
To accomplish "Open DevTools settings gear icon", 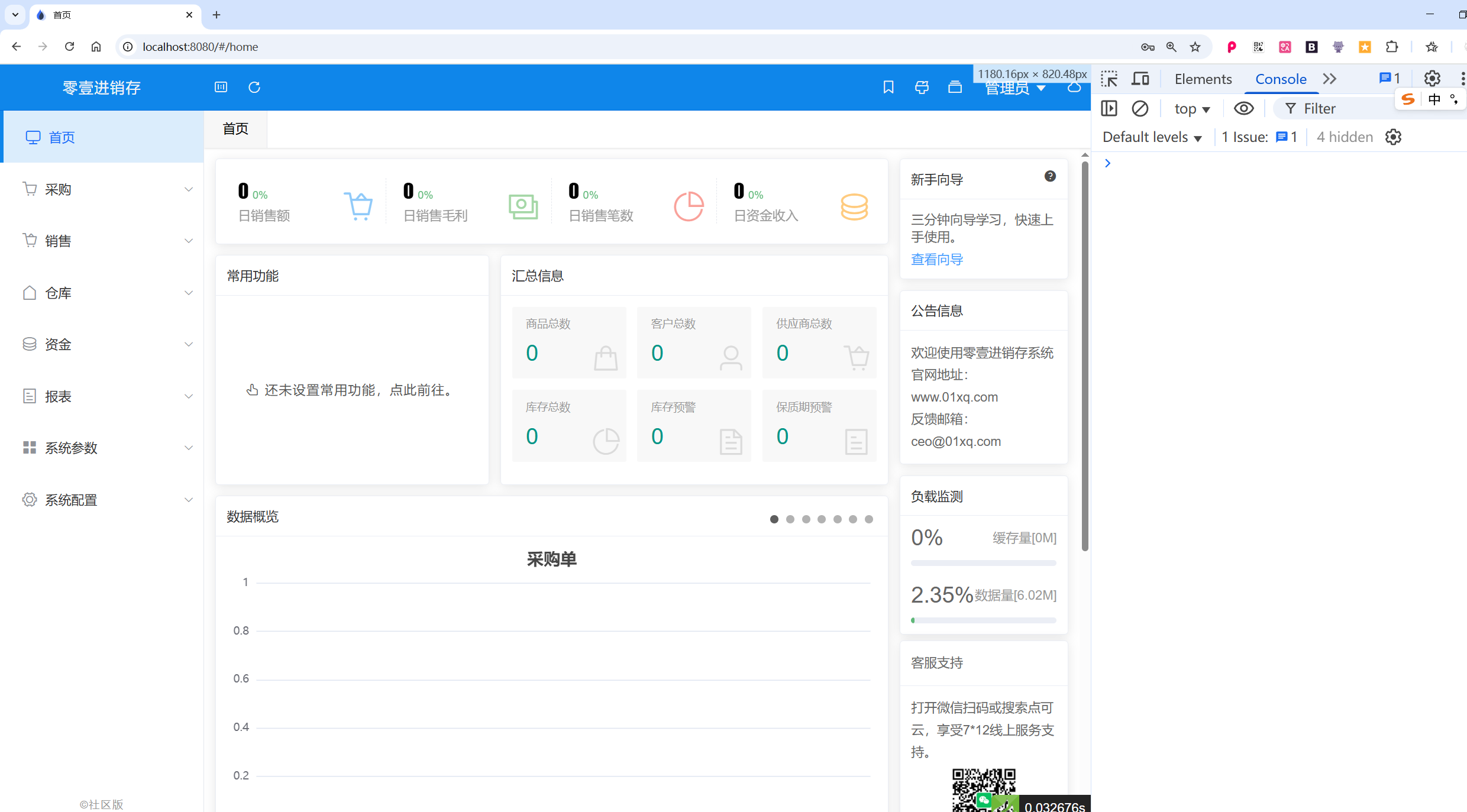I will point(1432,79).
